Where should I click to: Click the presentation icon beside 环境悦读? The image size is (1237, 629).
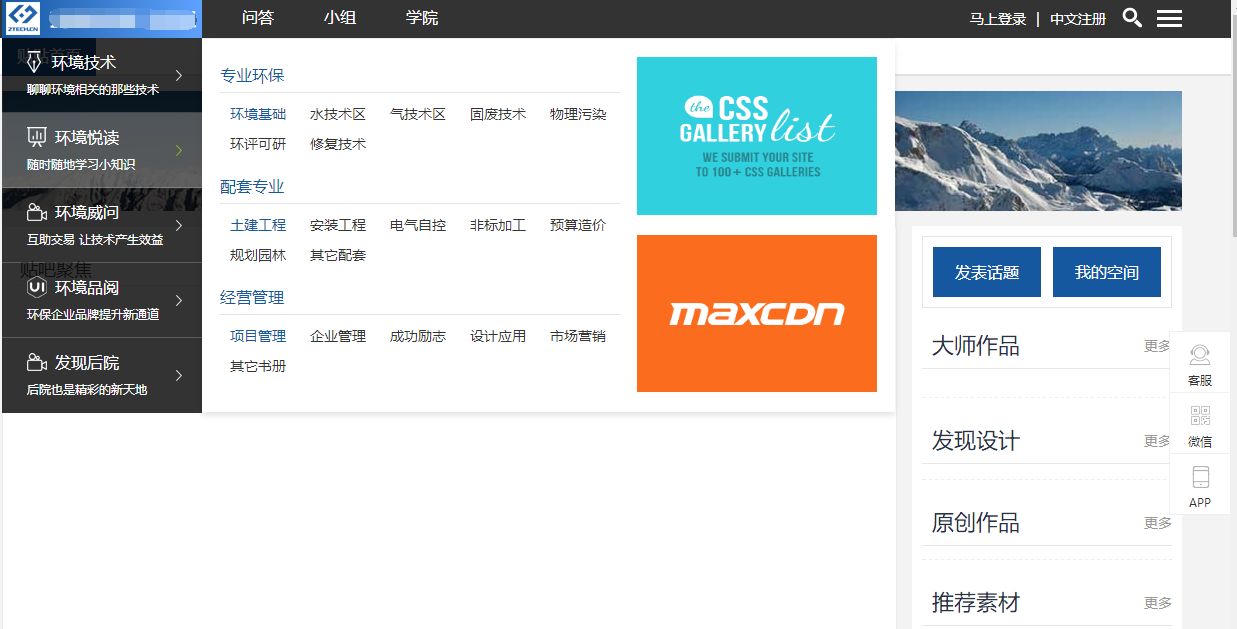pyautogui.click(x=37, y=137)
